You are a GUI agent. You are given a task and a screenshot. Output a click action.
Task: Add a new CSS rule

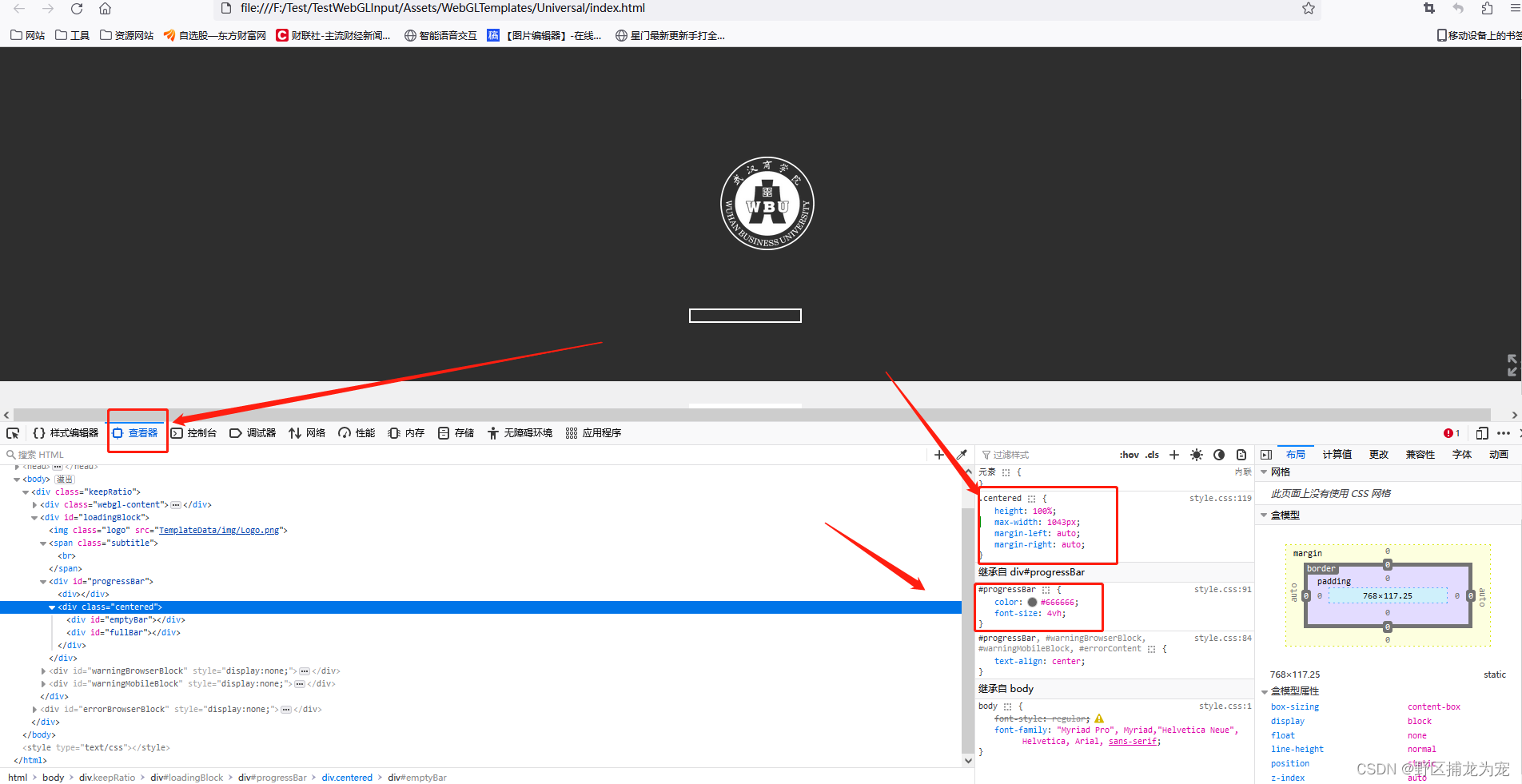click(x=1173, y=454)
